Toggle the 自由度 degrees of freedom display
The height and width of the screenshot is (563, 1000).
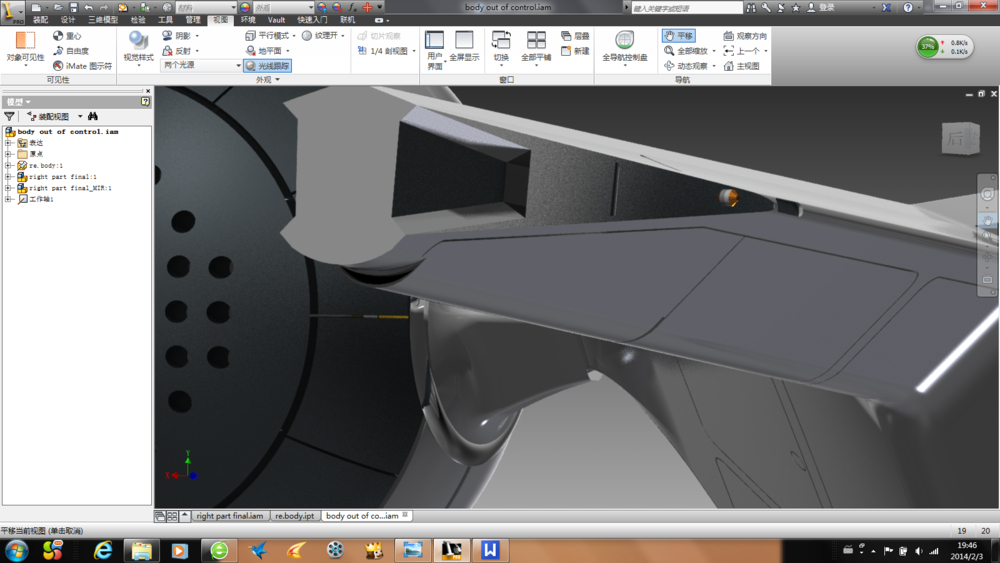(x=71, y=51)
